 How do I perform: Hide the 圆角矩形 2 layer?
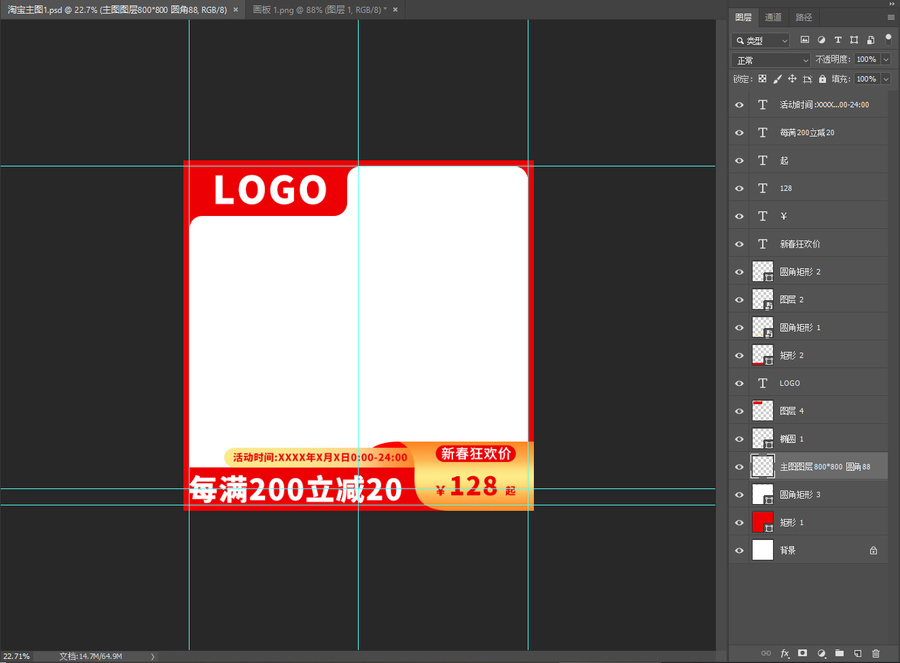[x=739, y=272]
